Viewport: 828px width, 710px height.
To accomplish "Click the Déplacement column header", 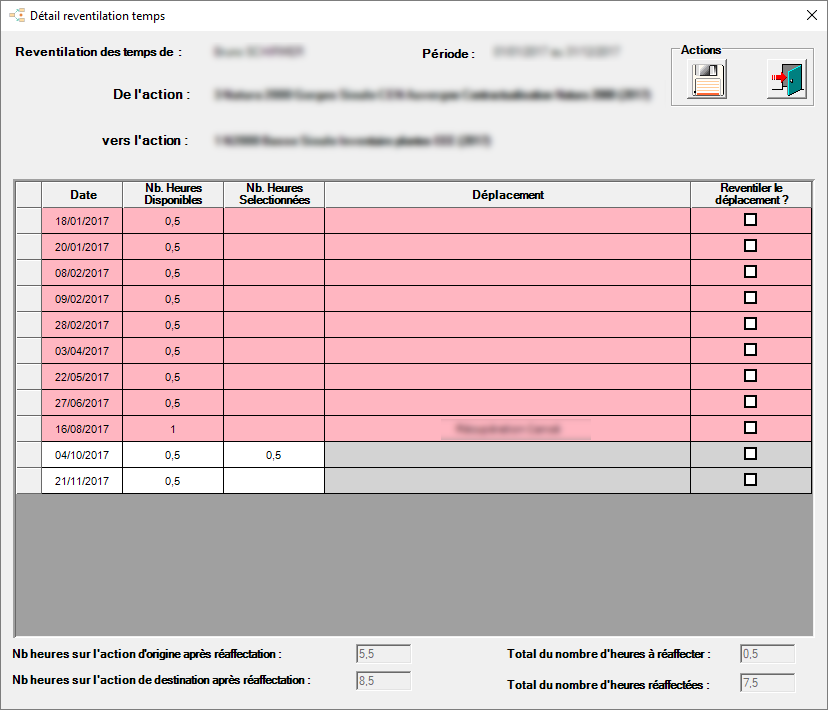I will pyautogui.click(x=507, y=194).
